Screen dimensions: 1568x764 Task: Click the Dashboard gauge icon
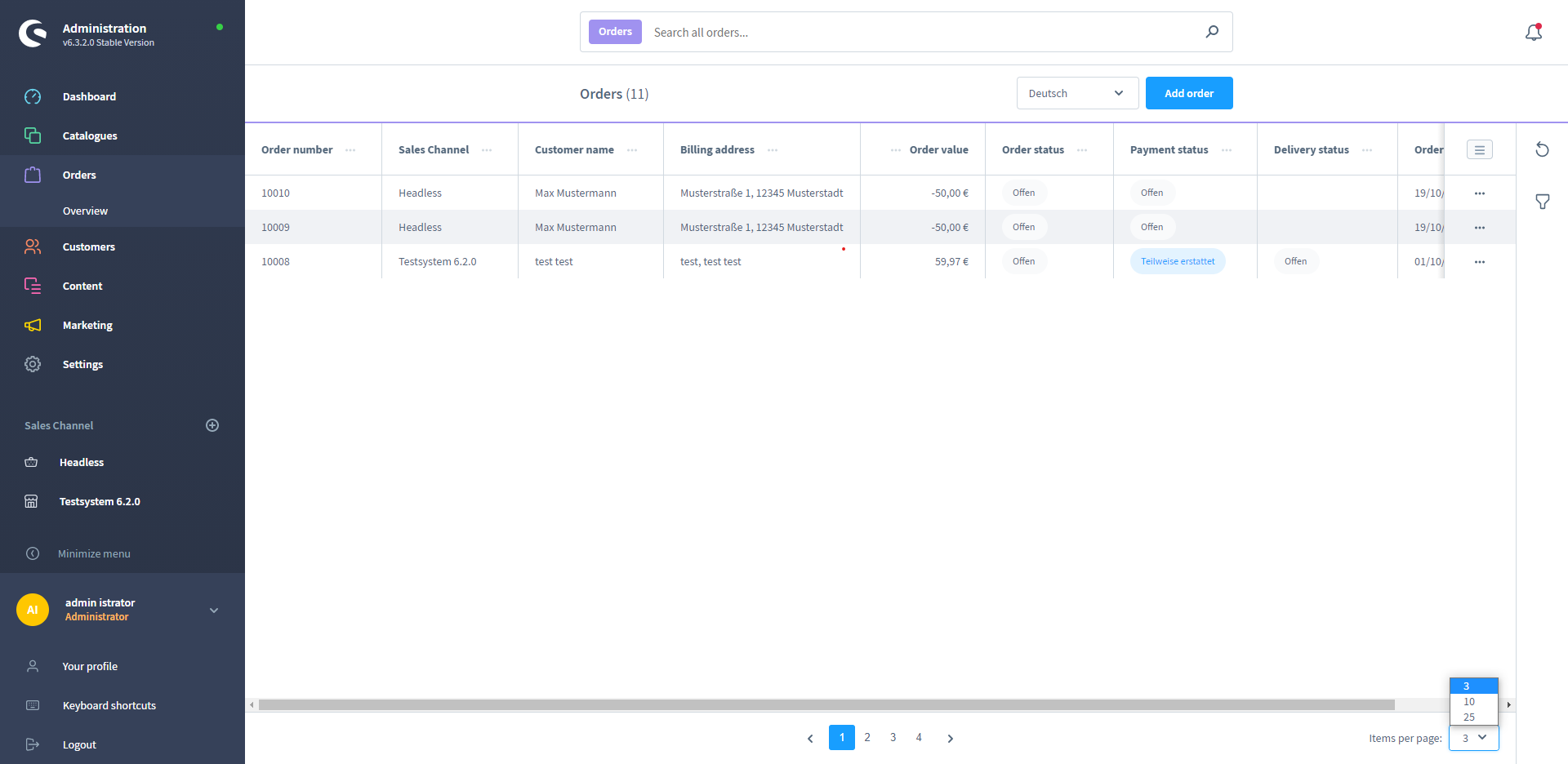click(33, 96)
